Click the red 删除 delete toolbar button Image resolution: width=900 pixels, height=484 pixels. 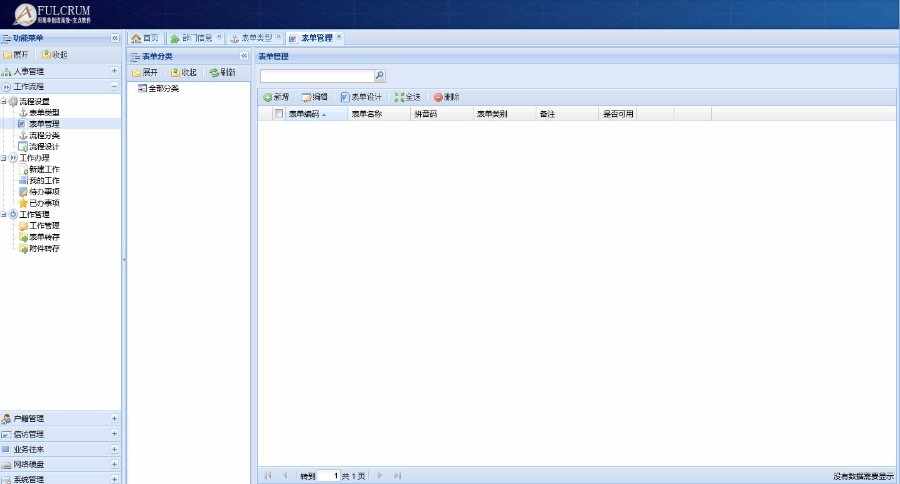pos(447,97)
